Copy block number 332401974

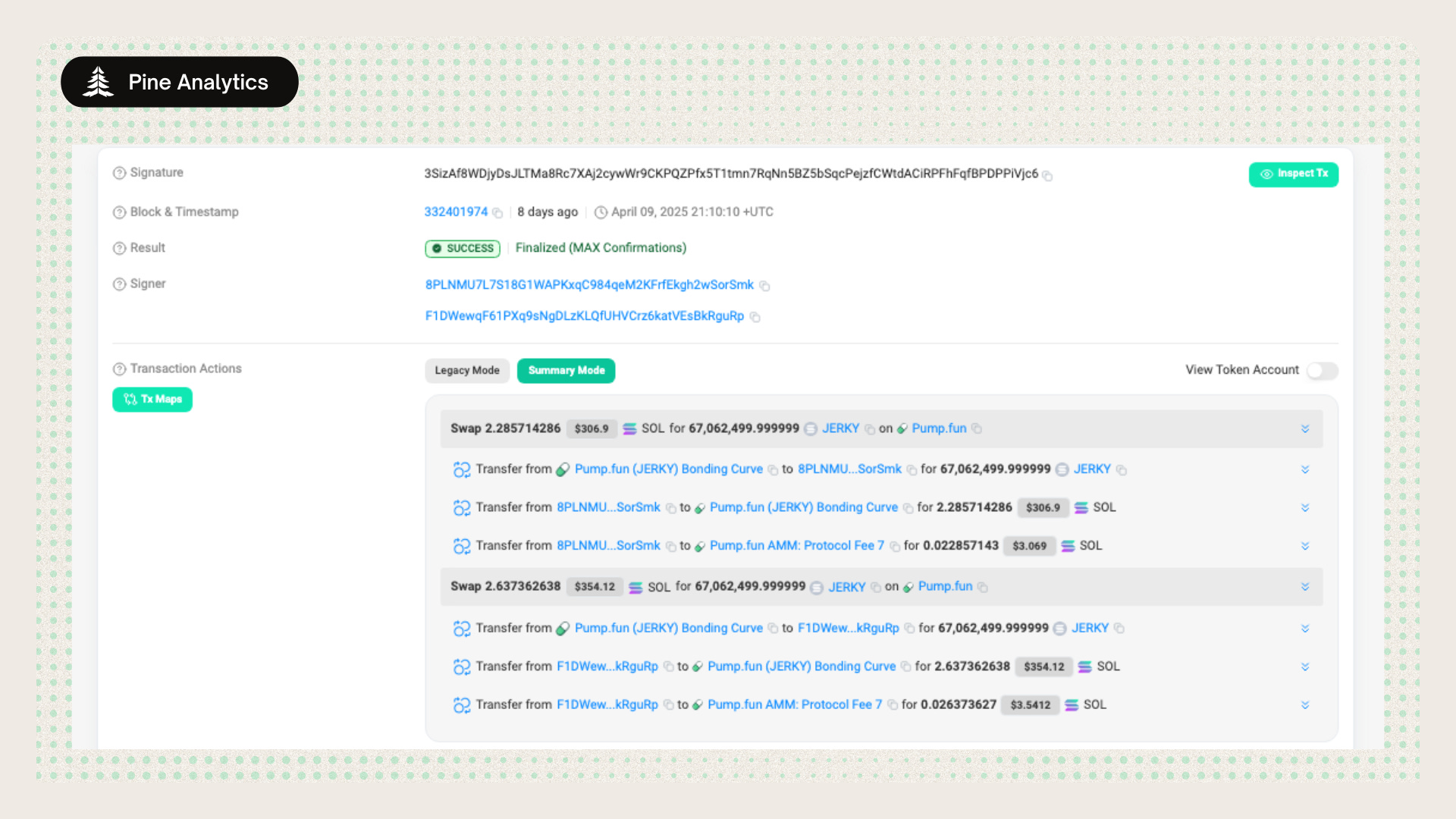497,213
